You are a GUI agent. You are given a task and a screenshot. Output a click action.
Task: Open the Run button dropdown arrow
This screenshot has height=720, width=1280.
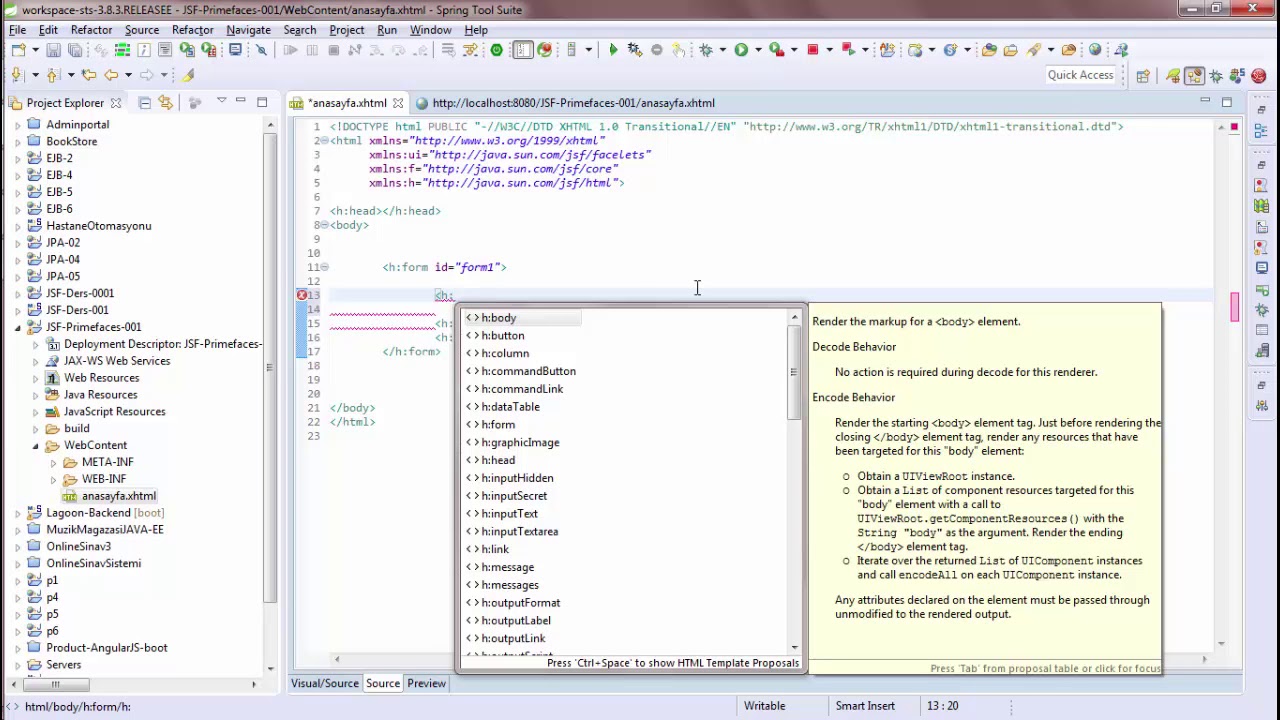click(758, 49)
